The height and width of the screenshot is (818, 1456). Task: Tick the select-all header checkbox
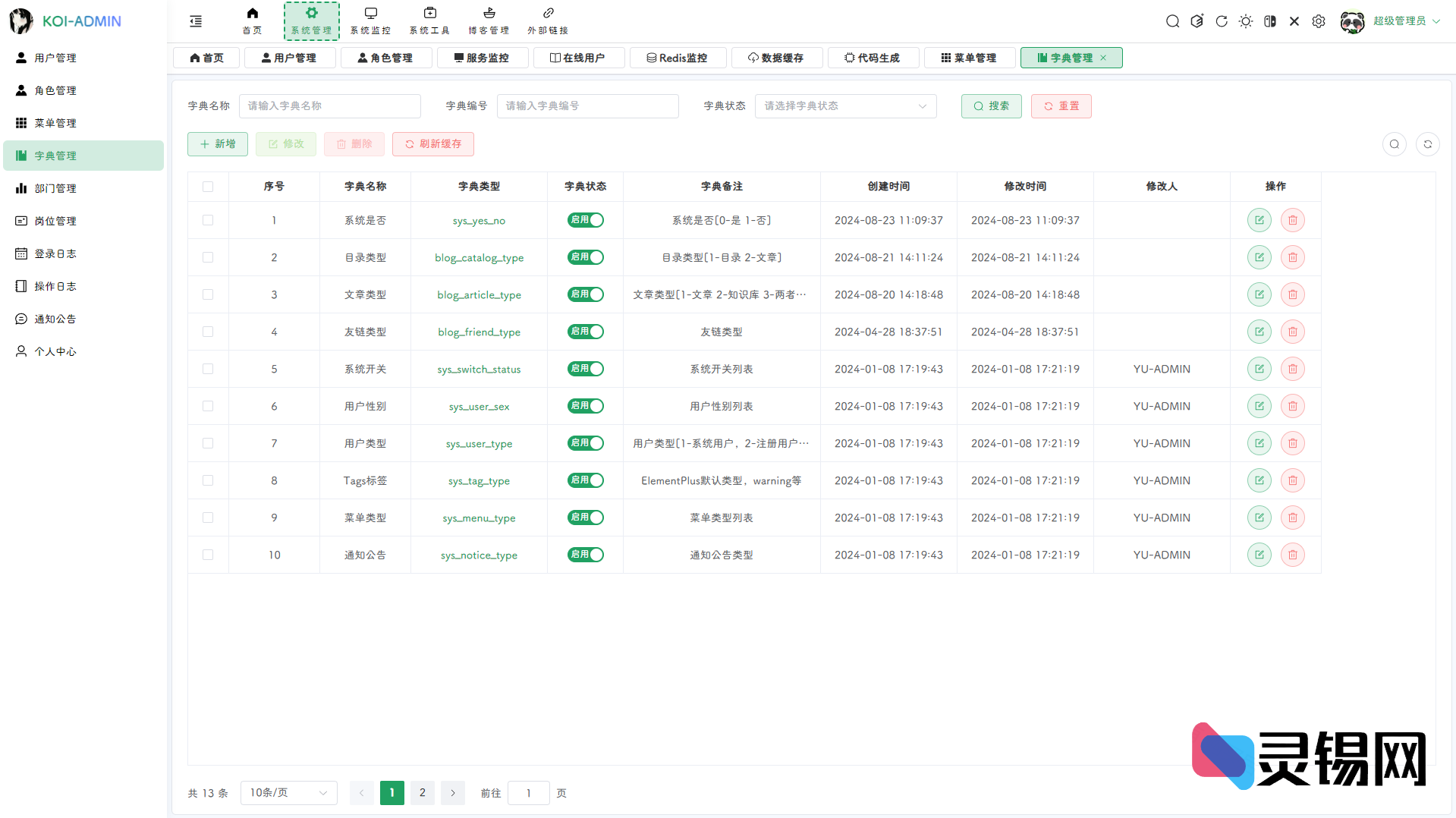click(208, 187)
